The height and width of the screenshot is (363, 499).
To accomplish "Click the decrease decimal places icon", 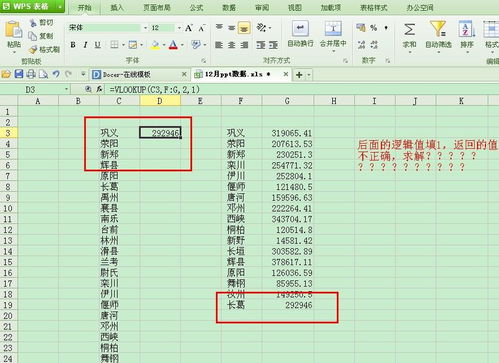I will (374, 45).
